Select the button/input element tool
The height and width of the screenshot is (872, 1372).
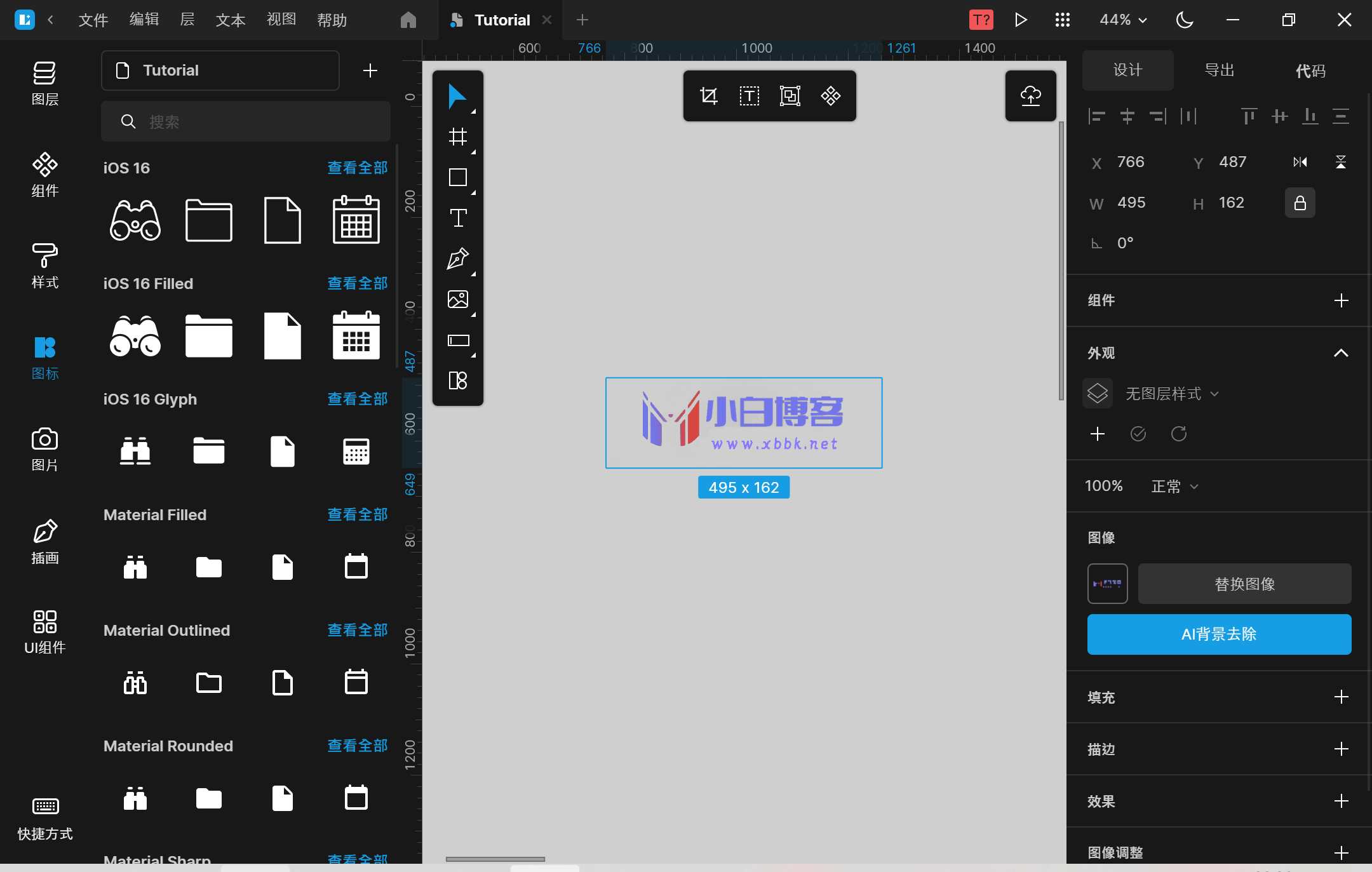pos(457,340)
